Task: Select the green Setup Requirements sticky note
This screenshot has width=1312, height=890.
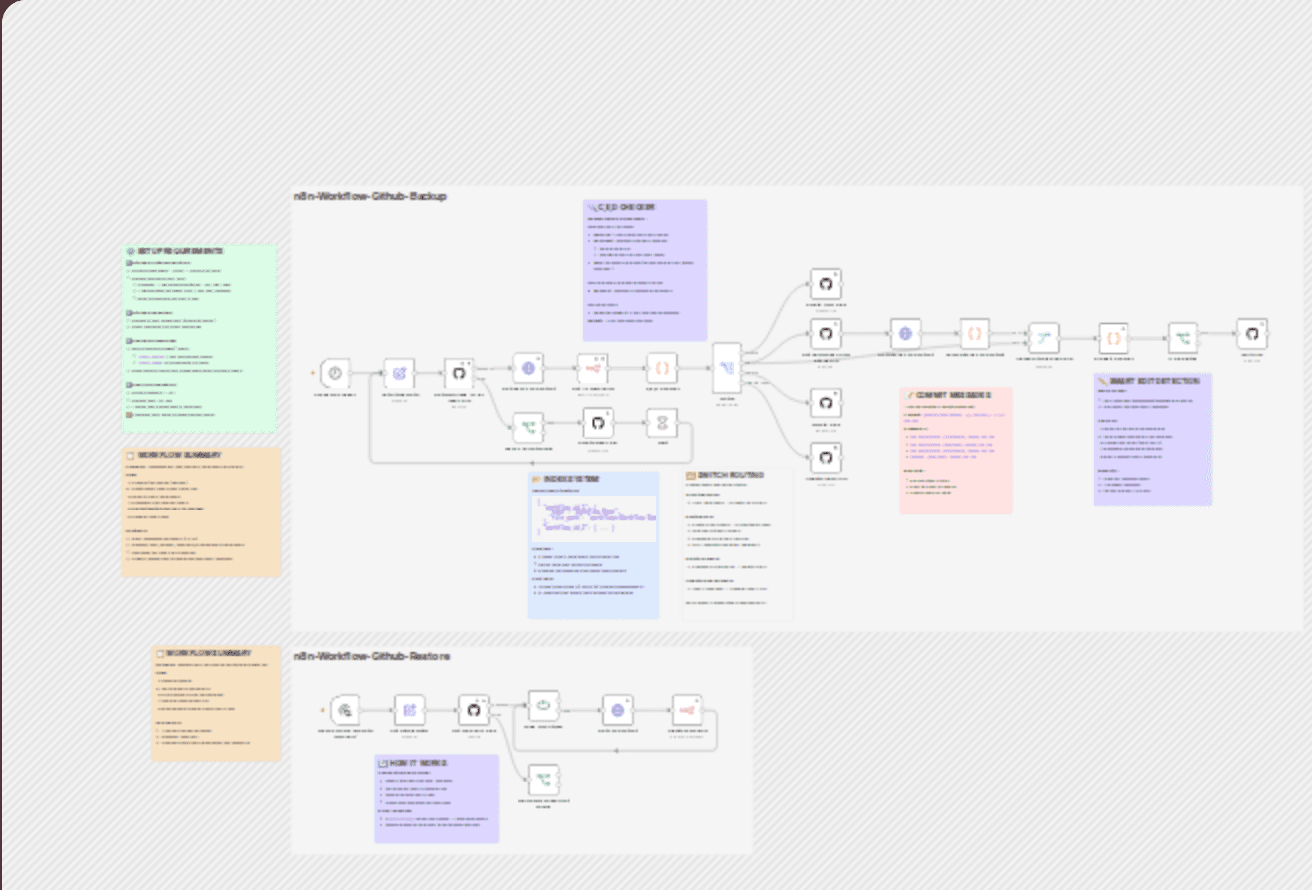Action: point(200,337)
